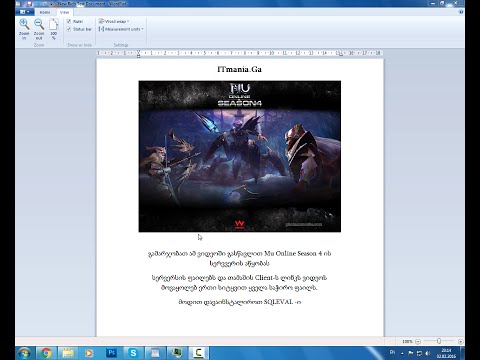Click the status bar zoom in plus button
This screenshot has width=480, height=360.
tap(460, 341)
